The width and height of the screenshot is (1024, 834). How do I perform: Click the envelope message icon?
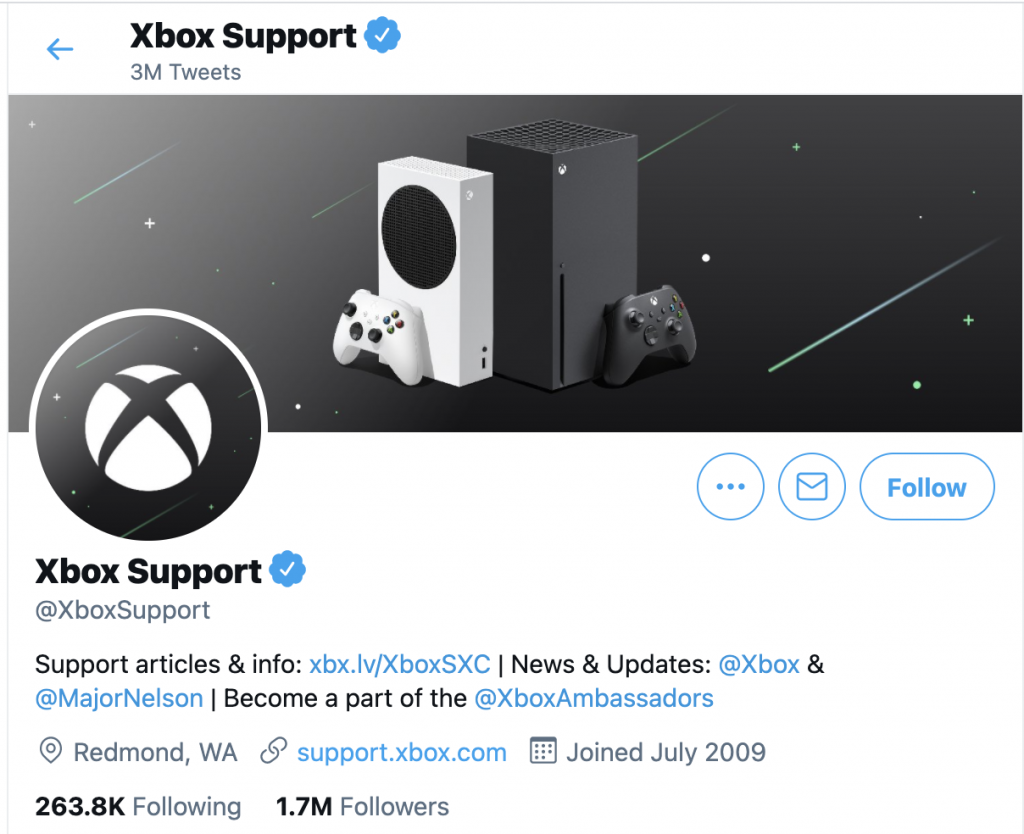(x=812, y=487)
